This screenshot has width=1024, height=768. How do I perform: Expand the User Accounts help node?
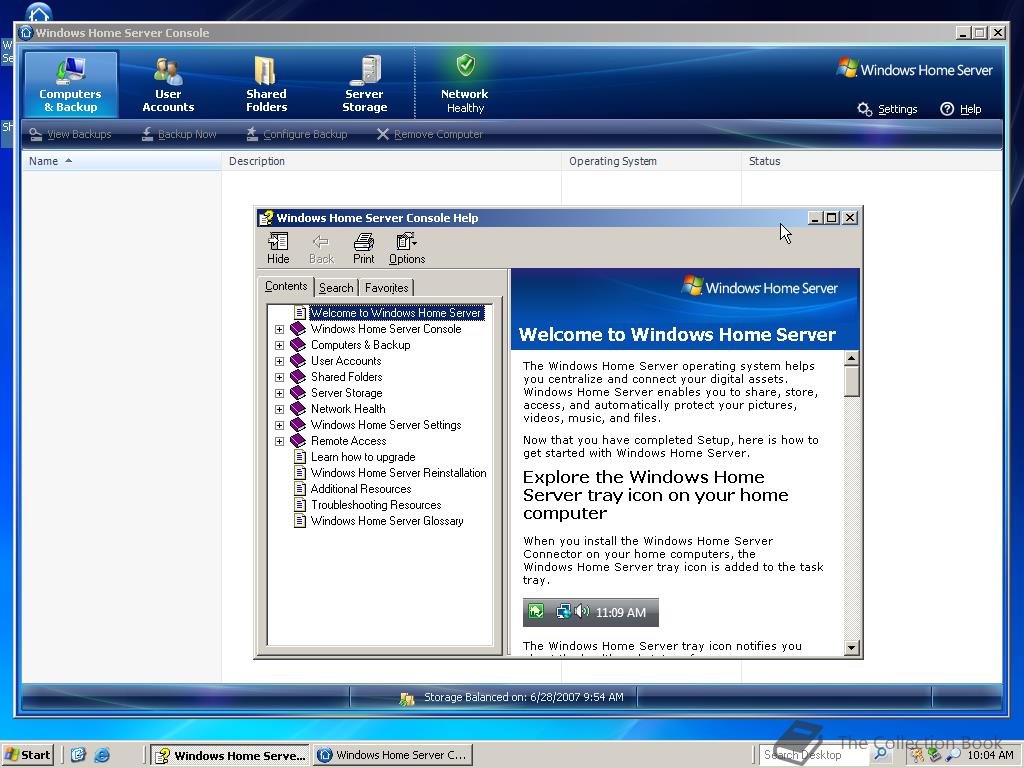click(280, 361)
